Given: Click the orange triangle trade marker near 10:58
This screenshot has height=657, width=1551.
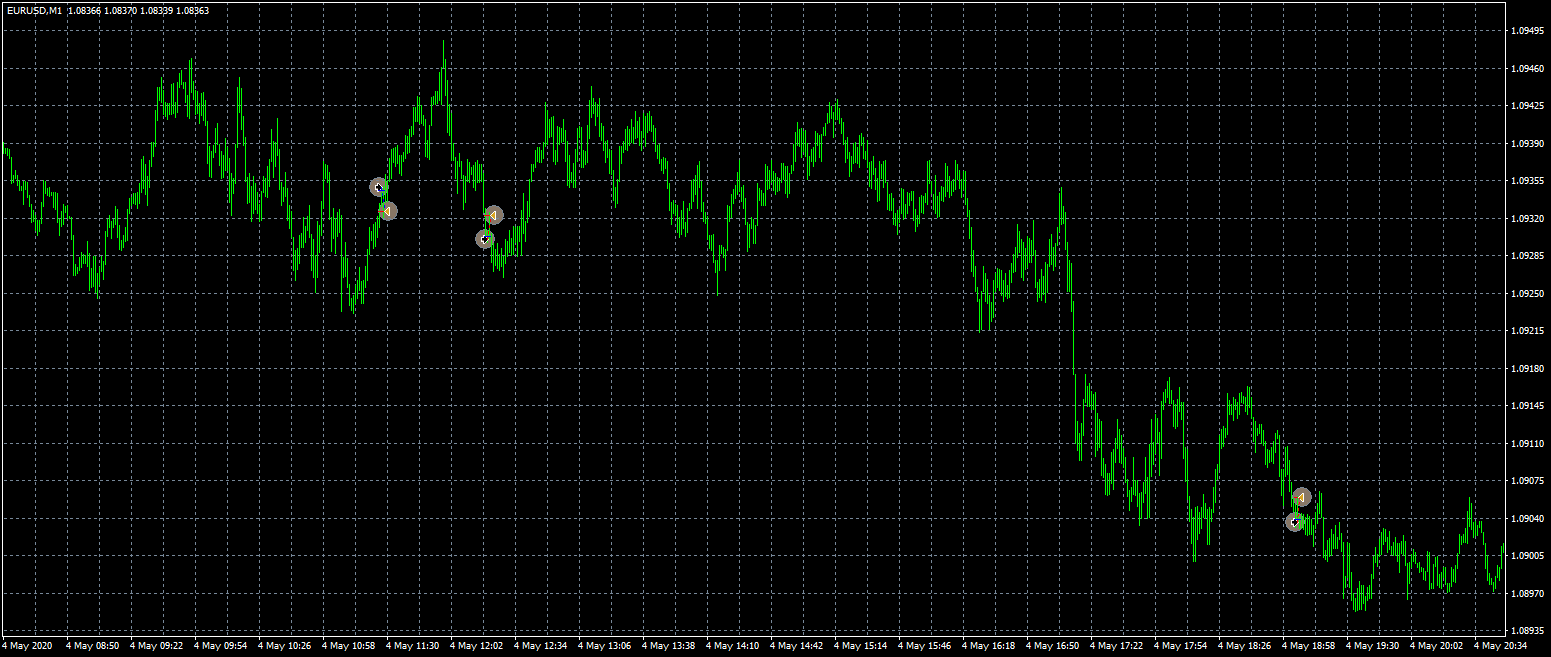Looking at the screenshot, I should (x=388, y=211).
